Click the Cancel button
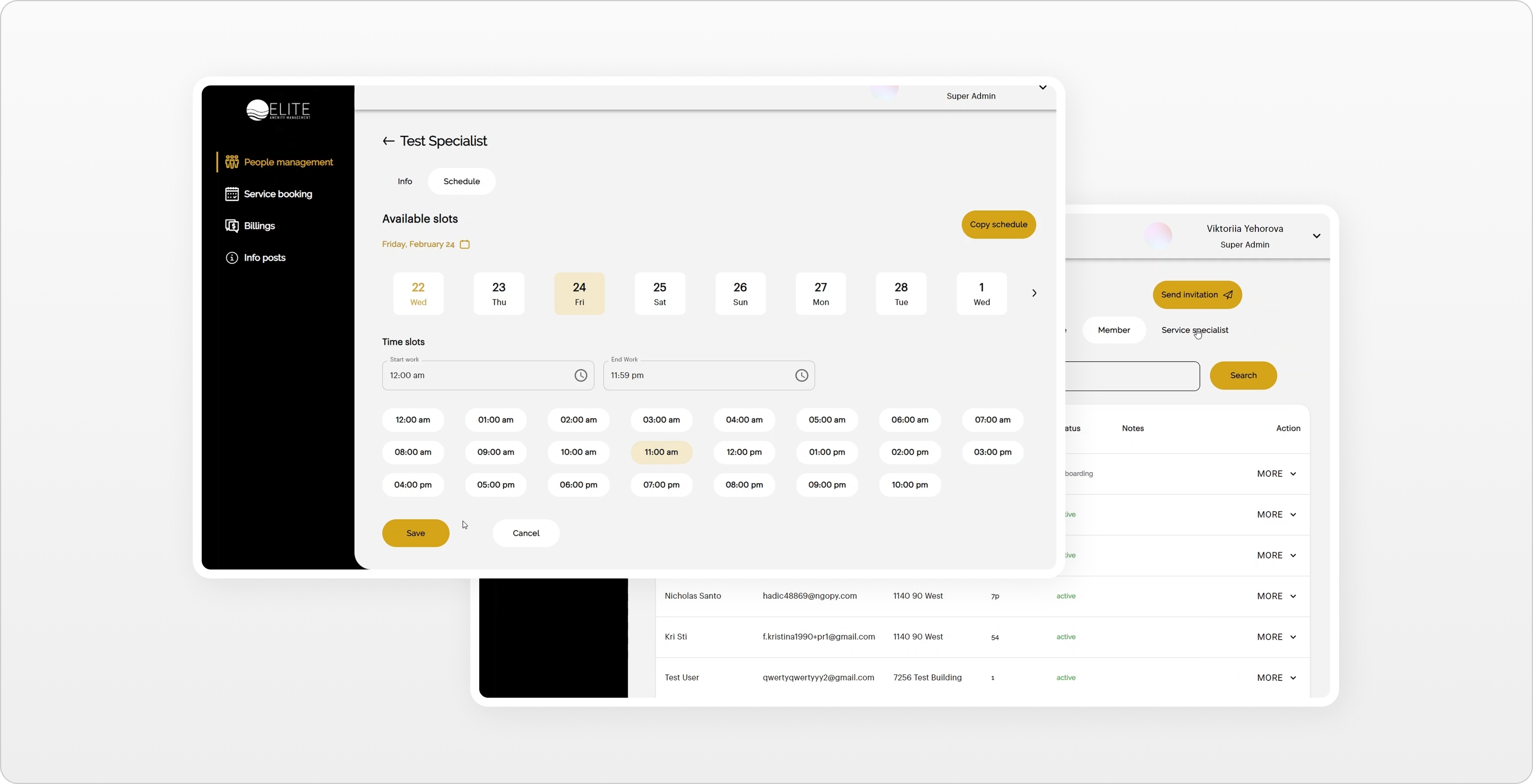 pos(526,533)
